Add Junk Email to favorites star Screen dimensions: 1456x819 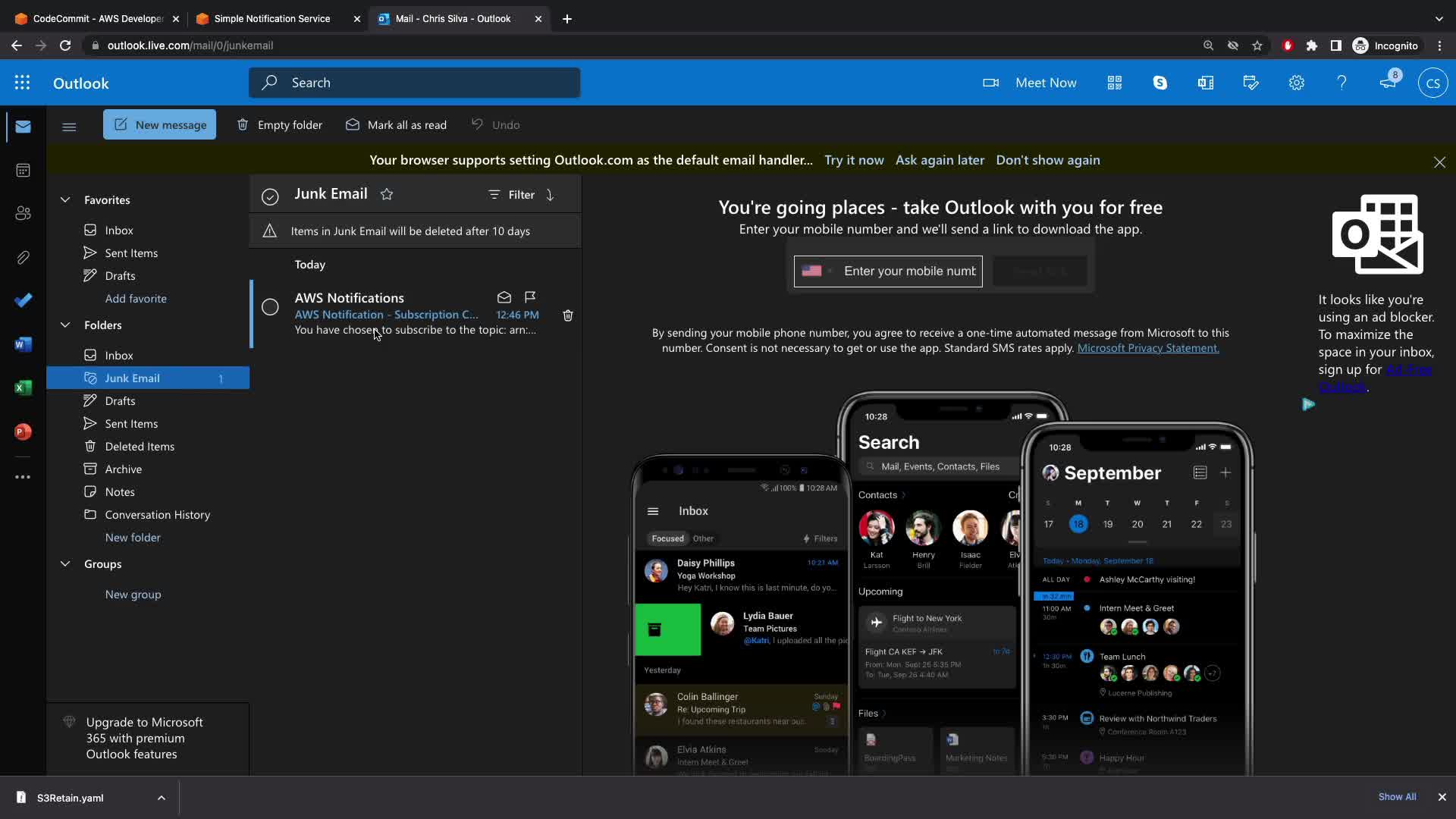pos(387,194)
